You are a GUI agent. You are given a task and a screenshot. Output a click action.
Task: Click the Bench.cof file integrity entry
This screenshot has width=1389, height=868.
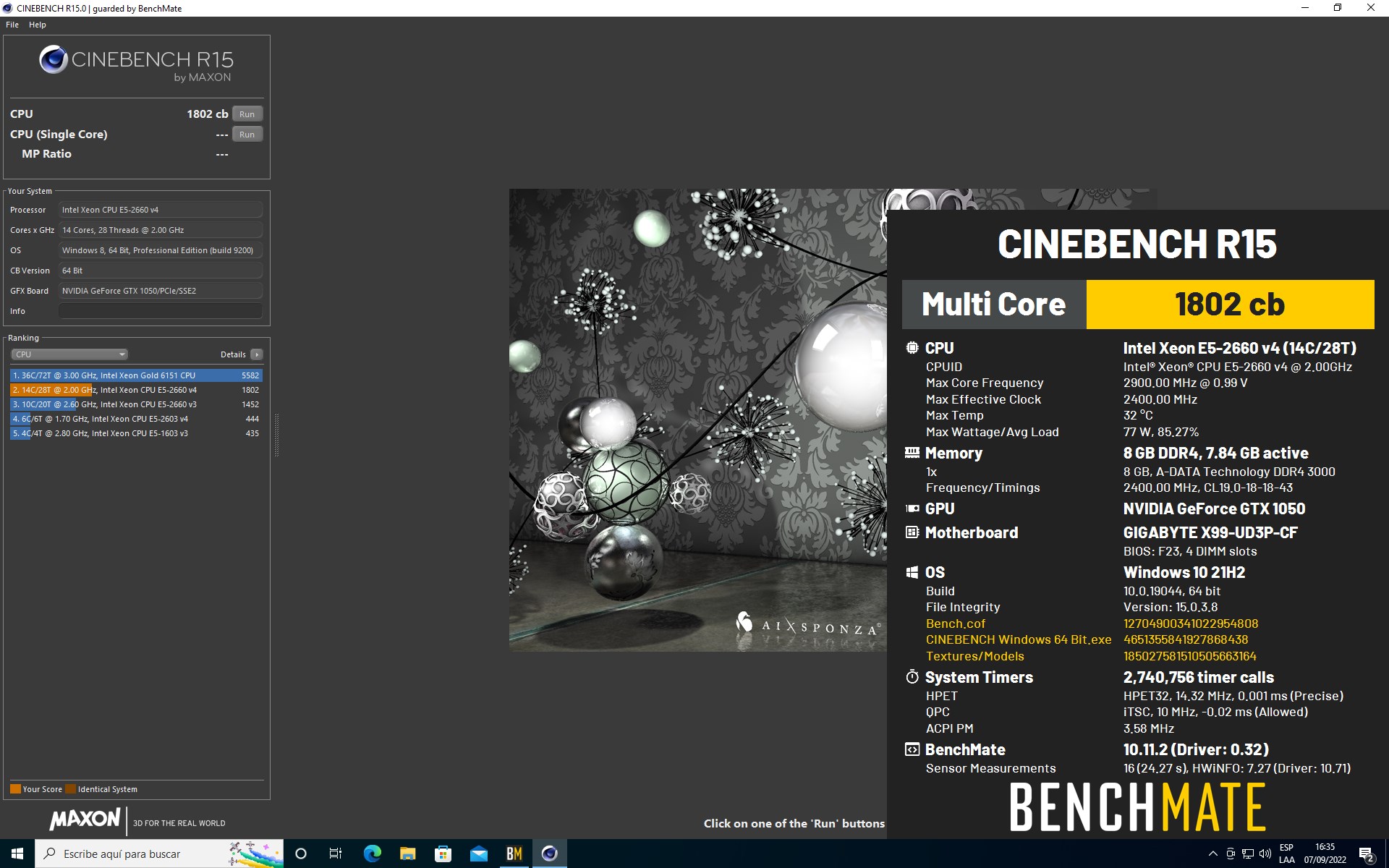pos(955,624)
